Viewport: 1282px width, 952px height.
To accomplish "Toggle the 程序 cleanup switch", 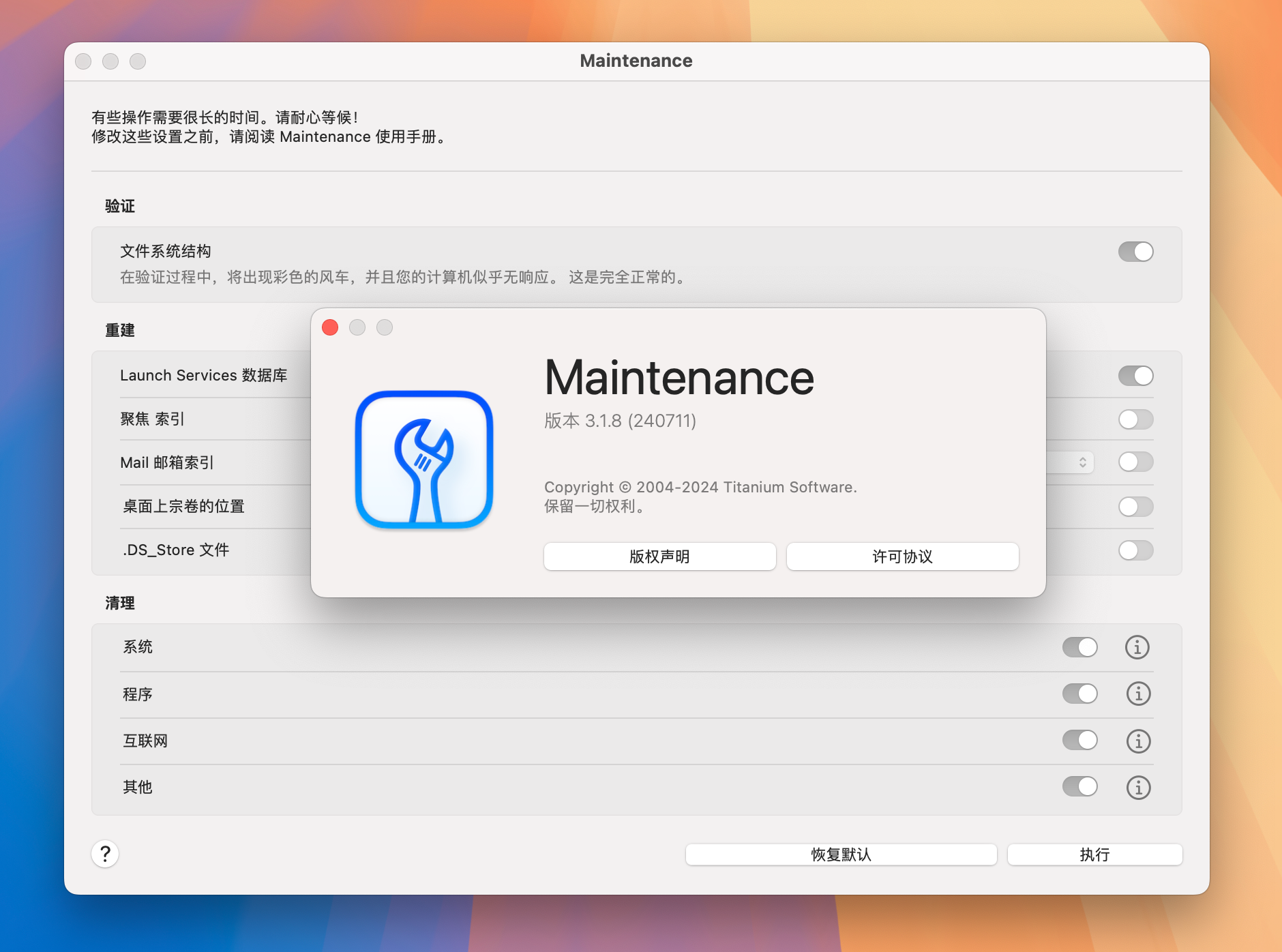I will [1080, 694].
